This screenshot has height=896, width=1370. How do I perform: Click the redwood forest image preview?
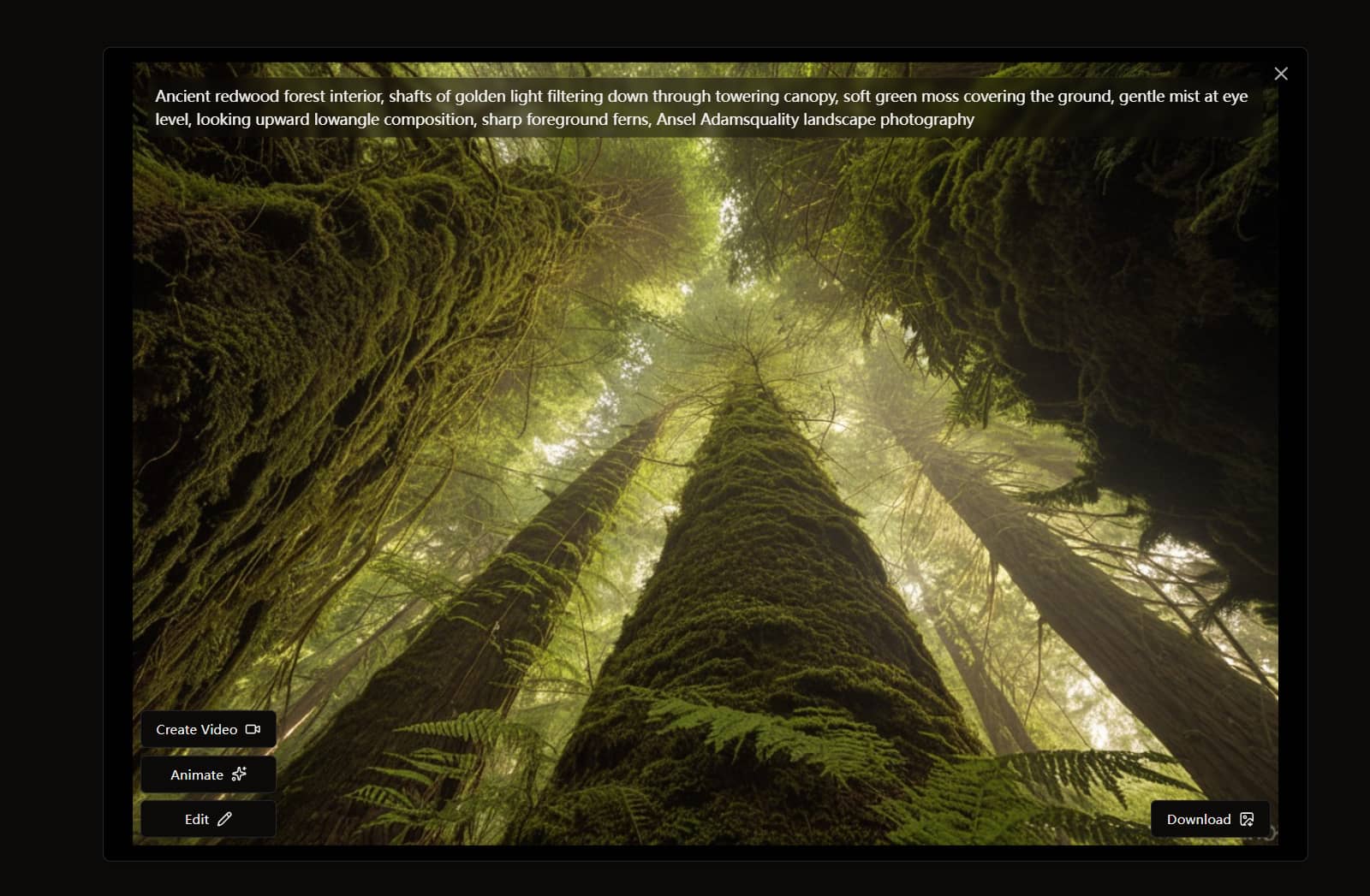click(x=706, y=454)
